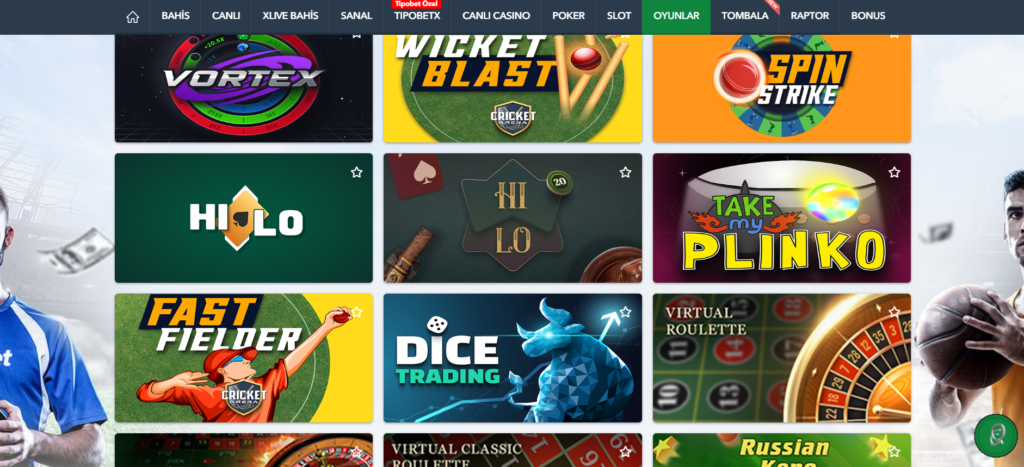Open the POKER menu item

(x=568, y=16)
